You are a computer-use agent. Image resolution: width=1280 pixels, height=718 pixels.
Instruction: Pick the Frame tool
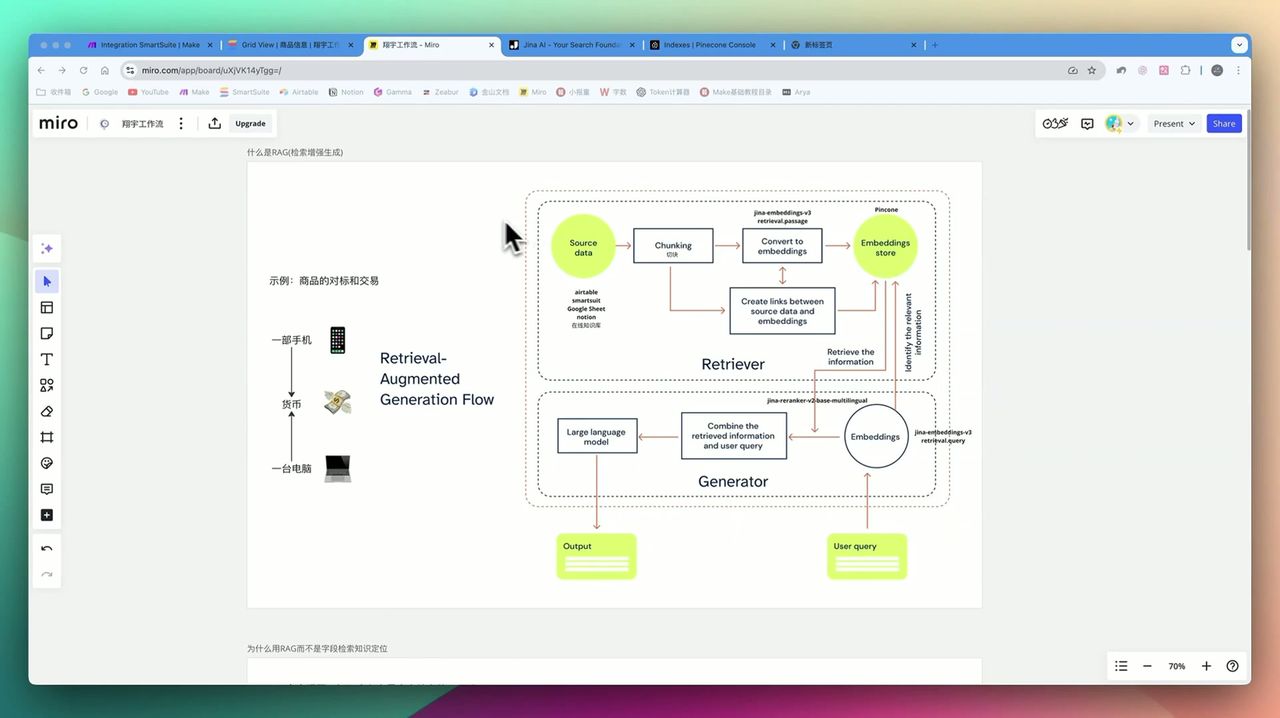(47, 437)
